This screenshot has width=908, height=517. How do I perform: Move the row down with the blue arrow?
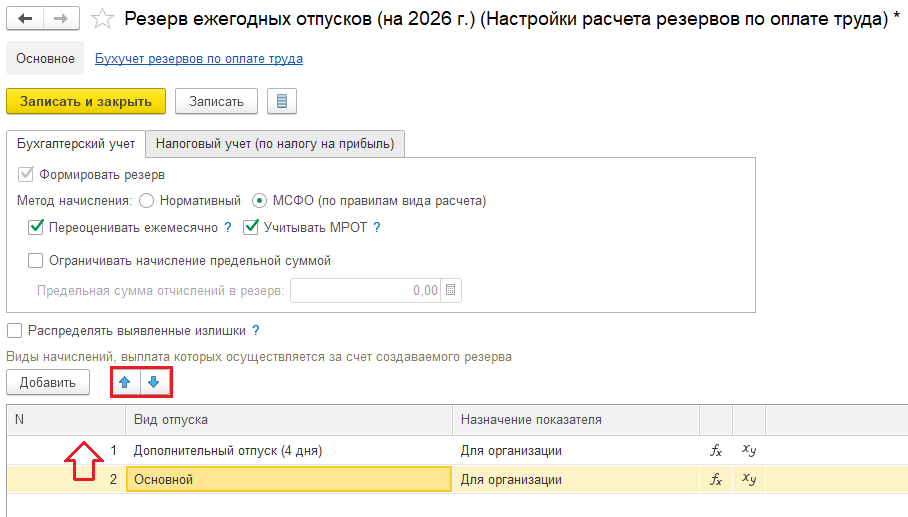pyautogui.click(x=155, y=382)
